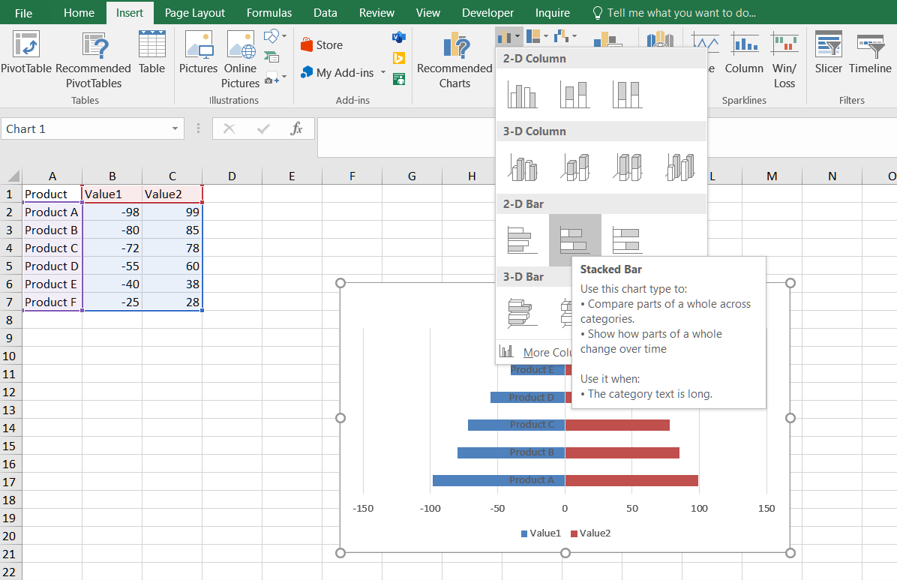897x580 pixels.
Task: Select cell A1 containing Product
Action: [52, 194]
